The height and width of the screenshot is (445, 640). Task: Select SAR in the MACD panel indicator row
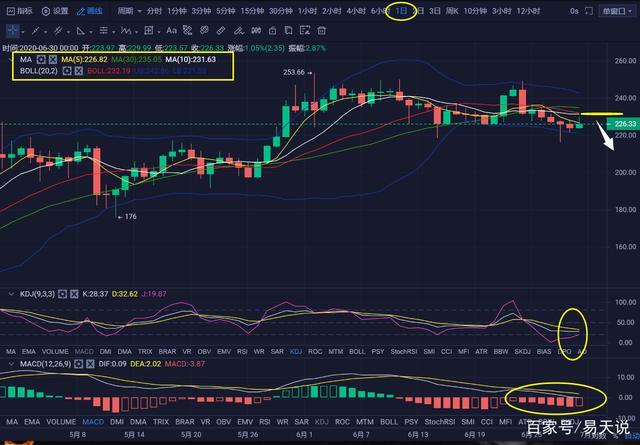click(302, 422)
